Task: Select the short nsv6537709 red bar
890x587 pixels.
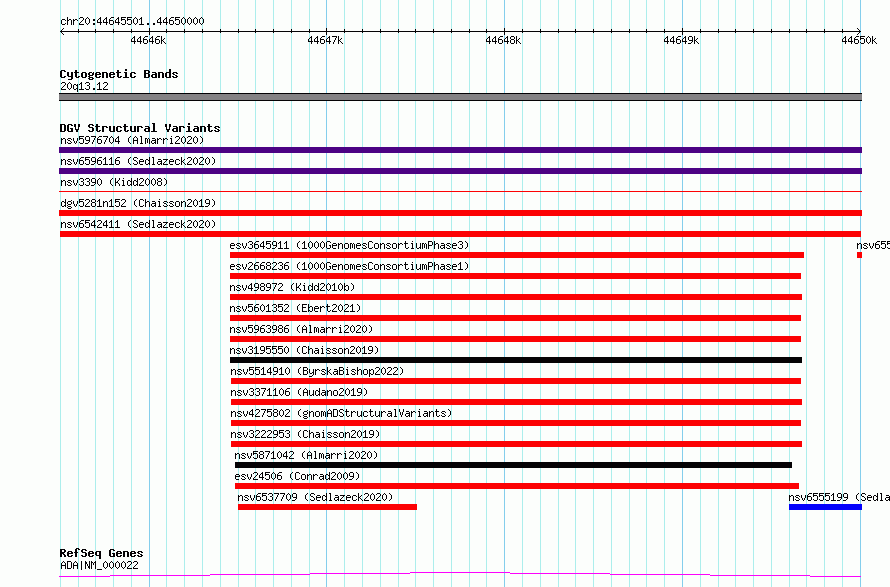Action: tap(328, 507)
